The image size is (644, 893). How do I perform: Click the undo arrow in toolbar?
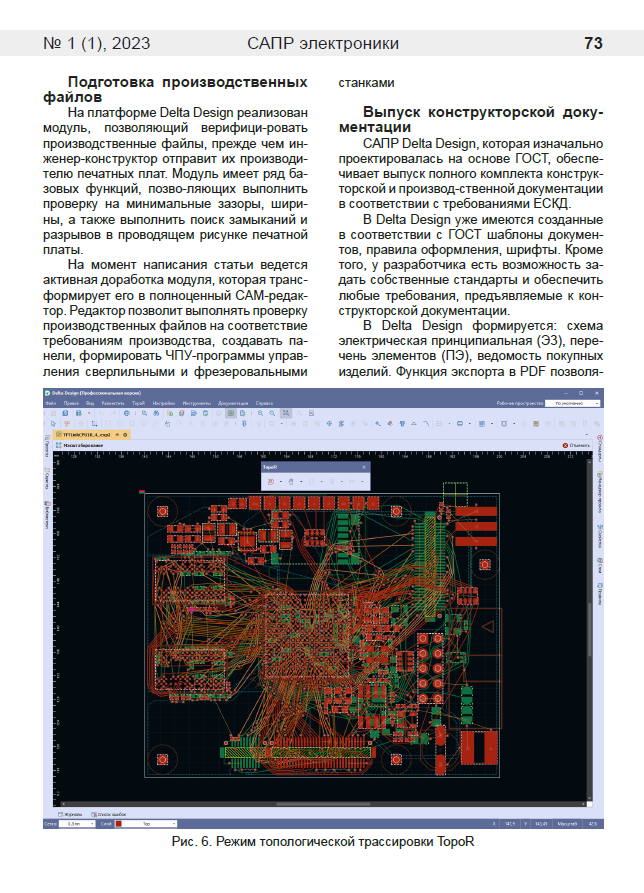pyautogui.click(x=101, y=413)
